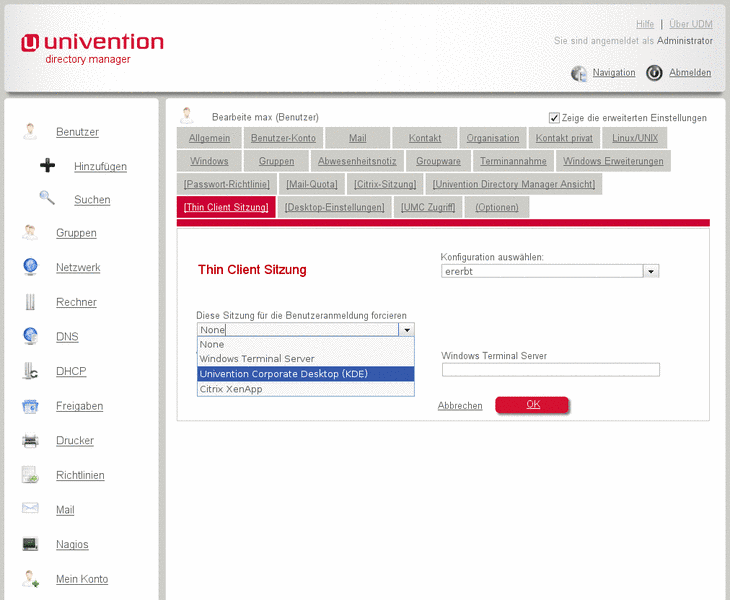Open Netzwerk via its globe icon
The width and height of the screenshot is (730, 600).
point(31,267)
